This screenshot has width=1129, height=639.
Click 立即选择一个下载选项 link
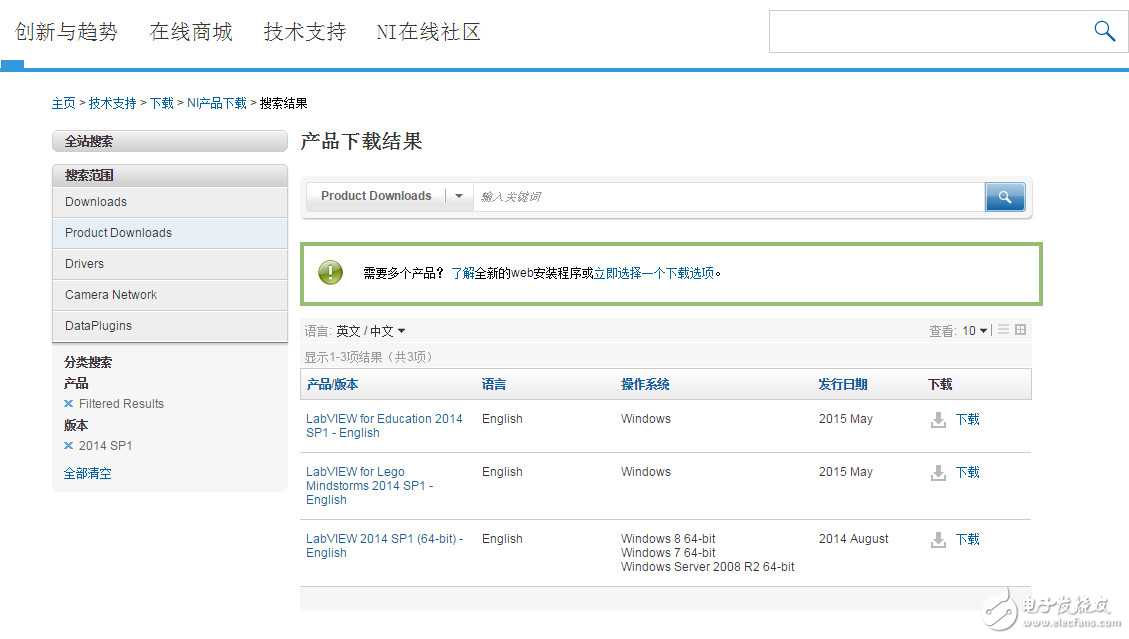(x=654, y=273)
